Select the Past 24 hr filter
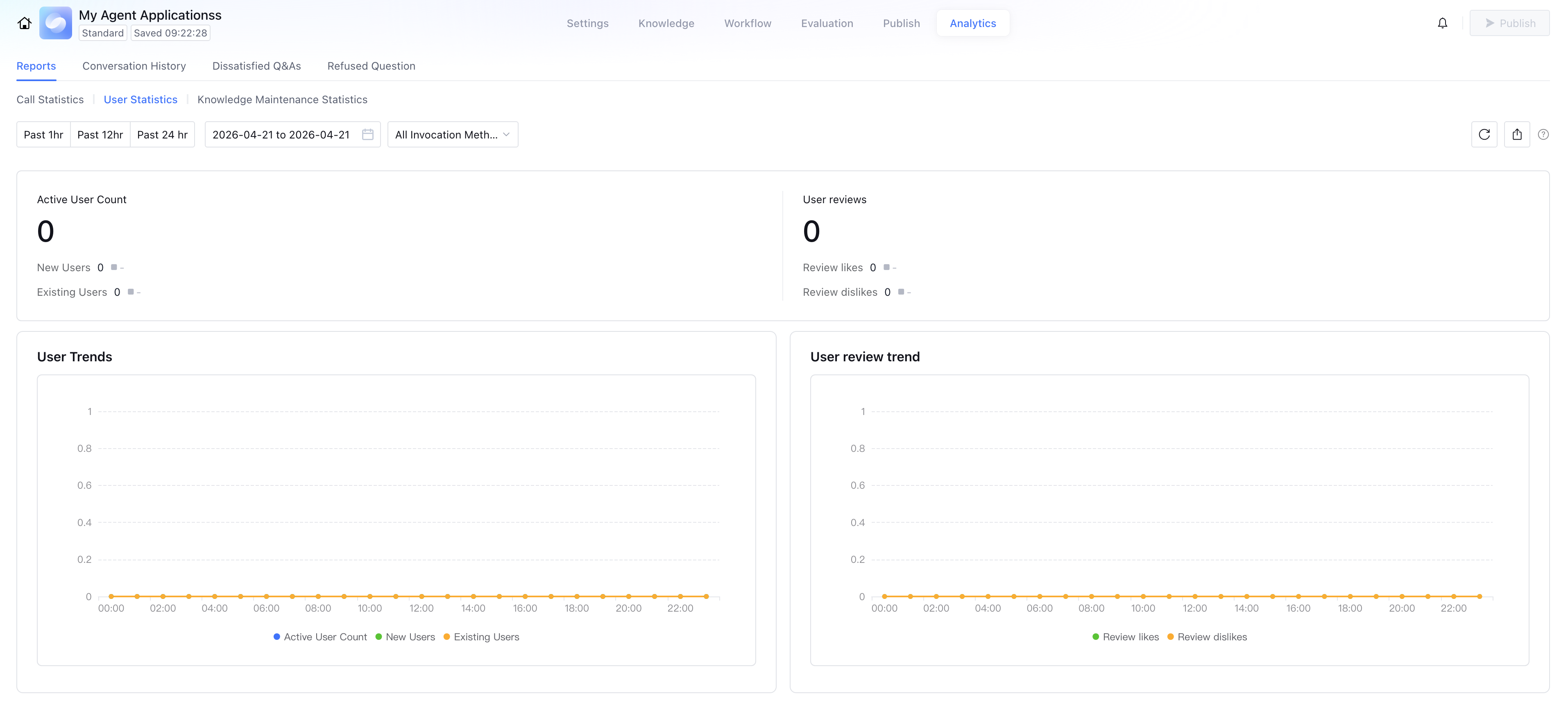 162,135
